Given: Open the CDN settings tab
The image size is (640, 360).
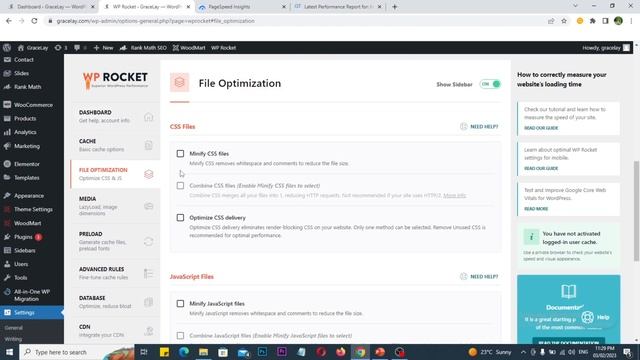Looking at the screenshot, I should coord(116,331).
